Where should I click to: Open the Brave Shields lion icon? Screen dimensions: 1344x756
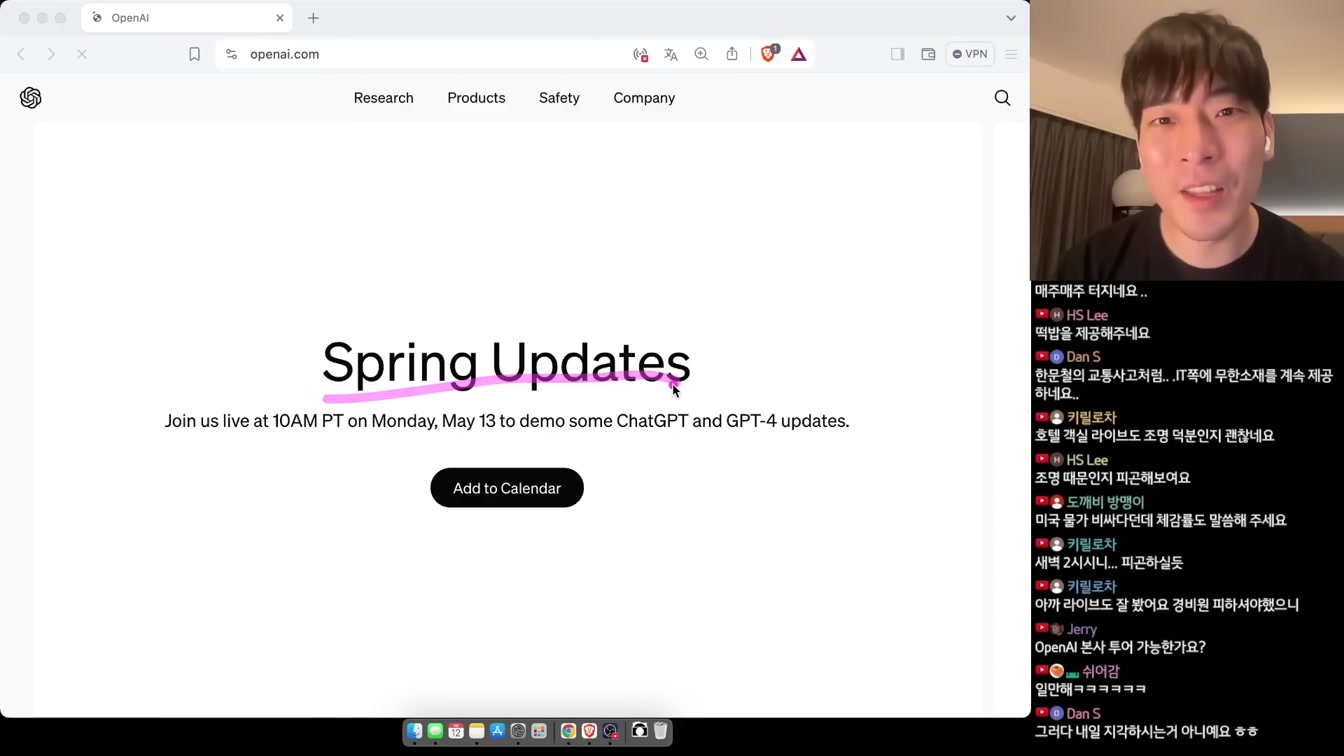point(769,54)
